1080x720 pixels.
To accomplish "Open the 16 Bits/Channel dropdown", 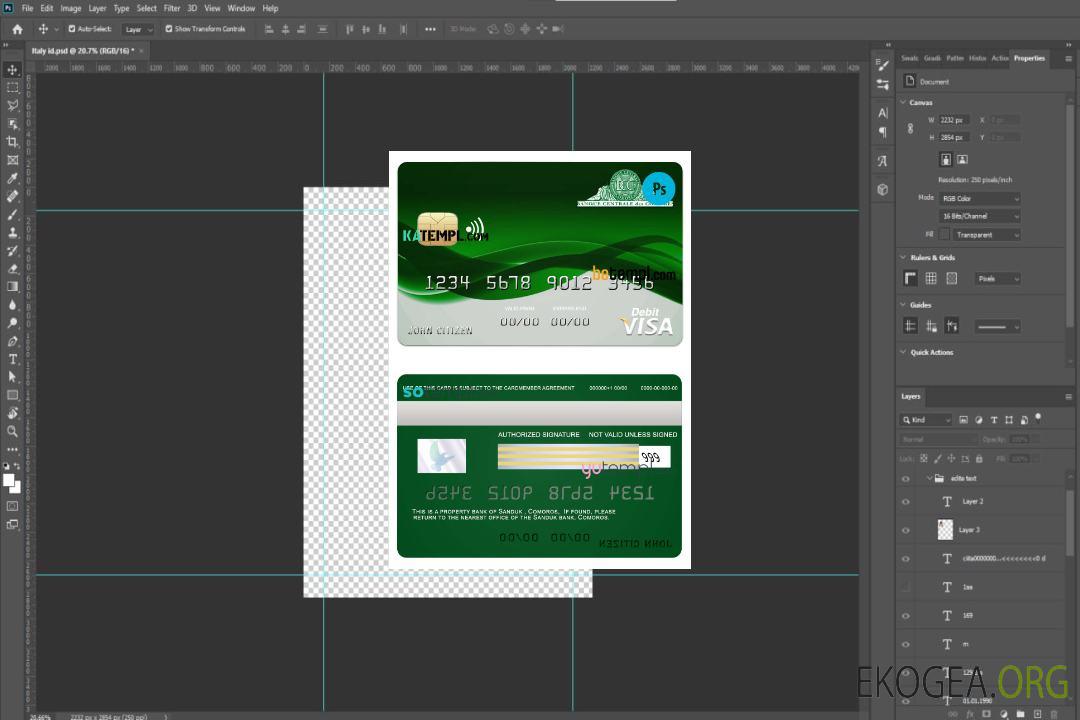I will (x=979, y=216).
